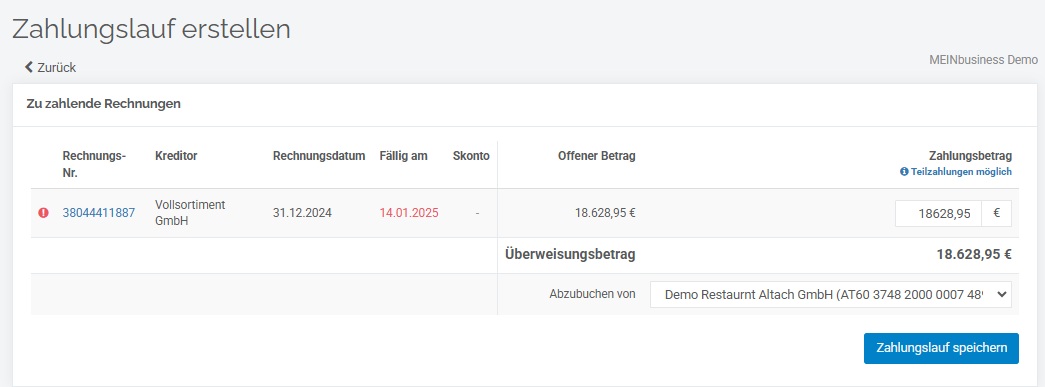This screenshot has height=387, width=1045.
Task: Open invoice 38044411887
Action: [99, 213]
